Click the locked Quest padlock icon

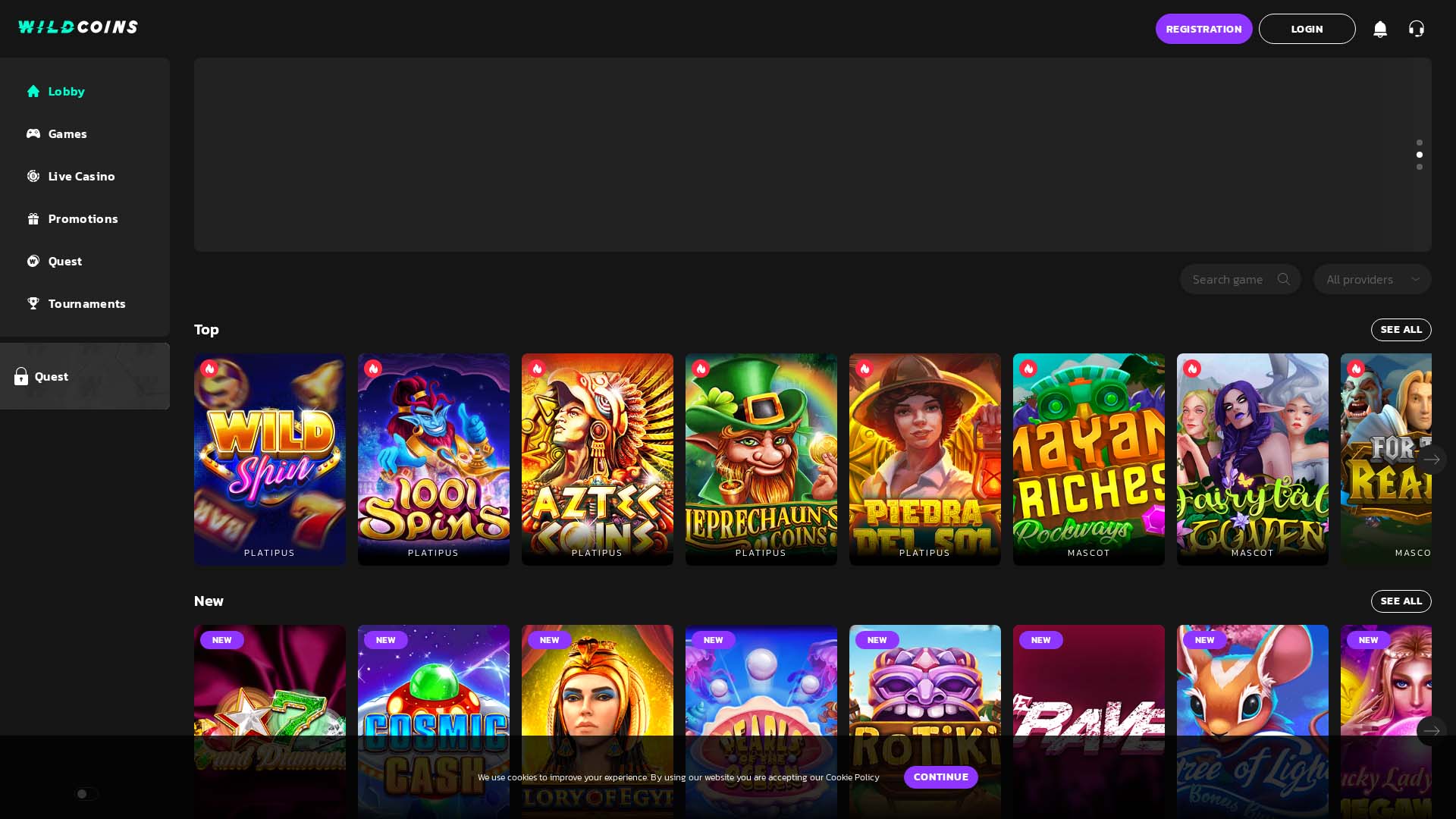pyautogui.click(x=21, y=376)
